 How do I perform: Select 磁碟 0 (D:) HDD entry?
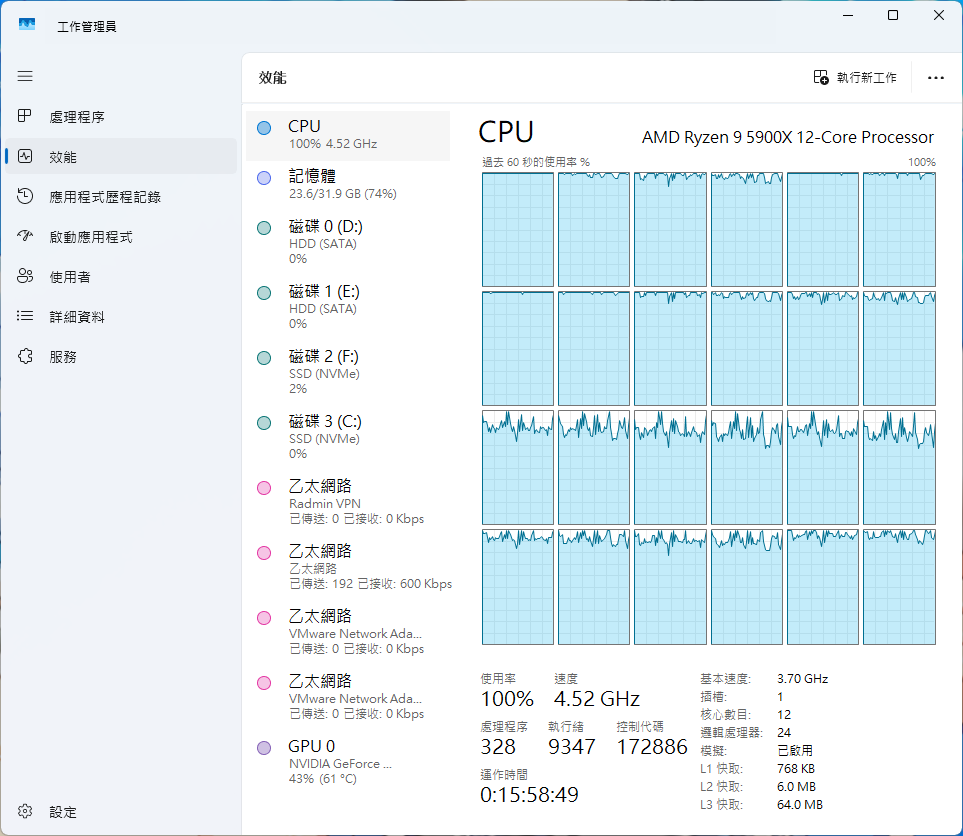[x=347, y=242]
